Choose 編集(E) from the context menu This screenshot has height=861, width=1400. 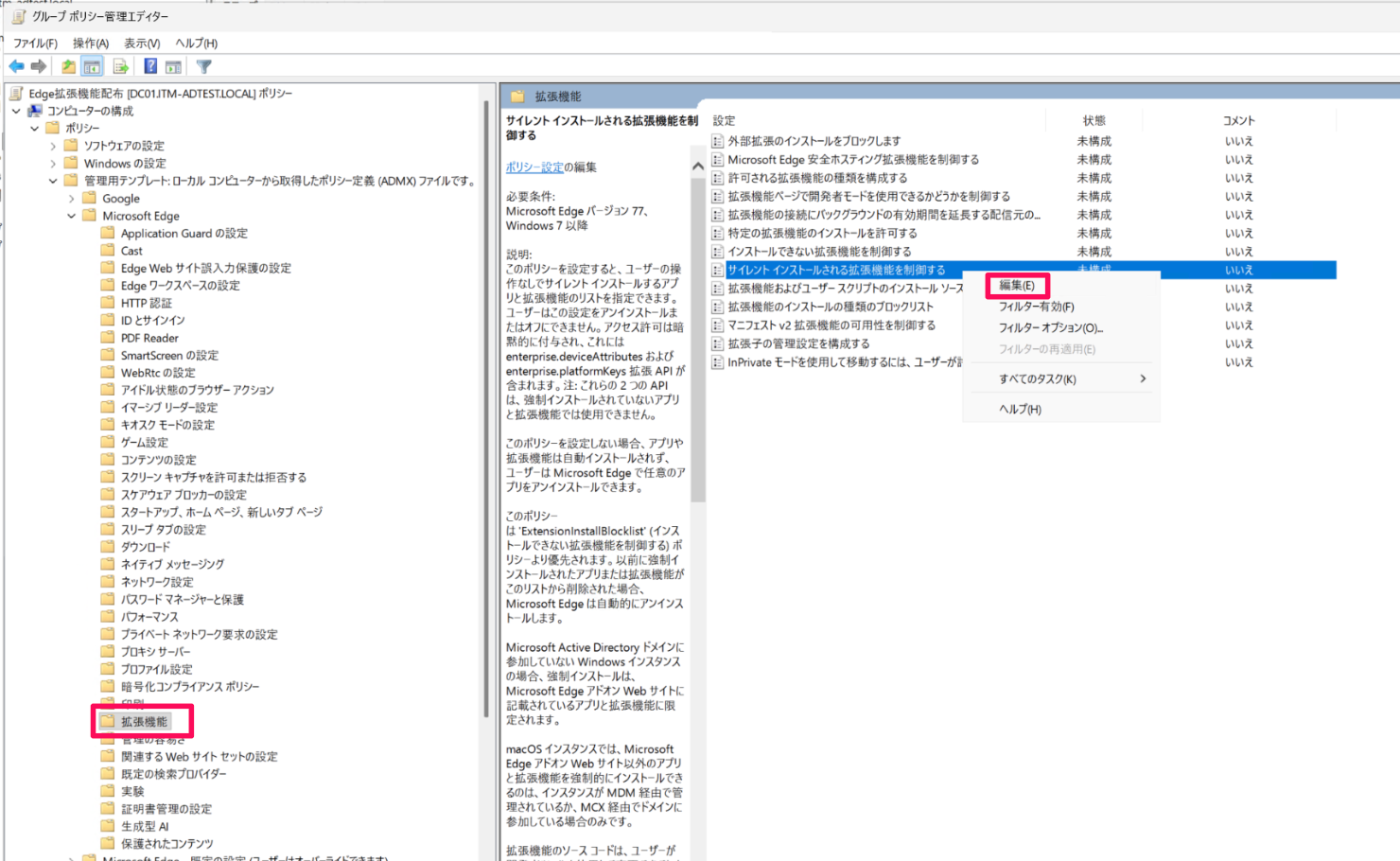[x=1017, y=286]
